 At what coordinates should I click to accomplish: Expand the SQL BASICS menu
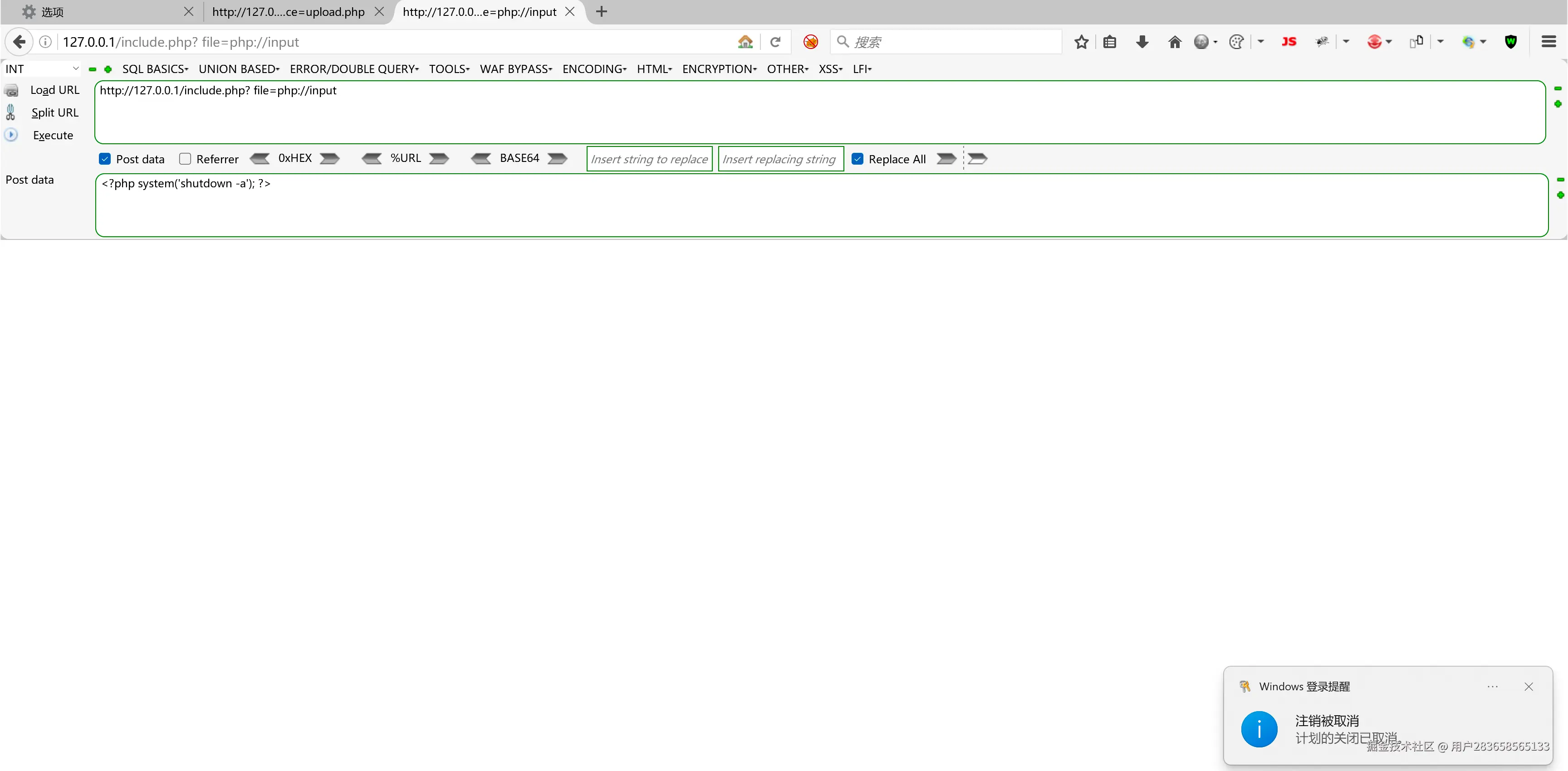click(x=155, y=69)
